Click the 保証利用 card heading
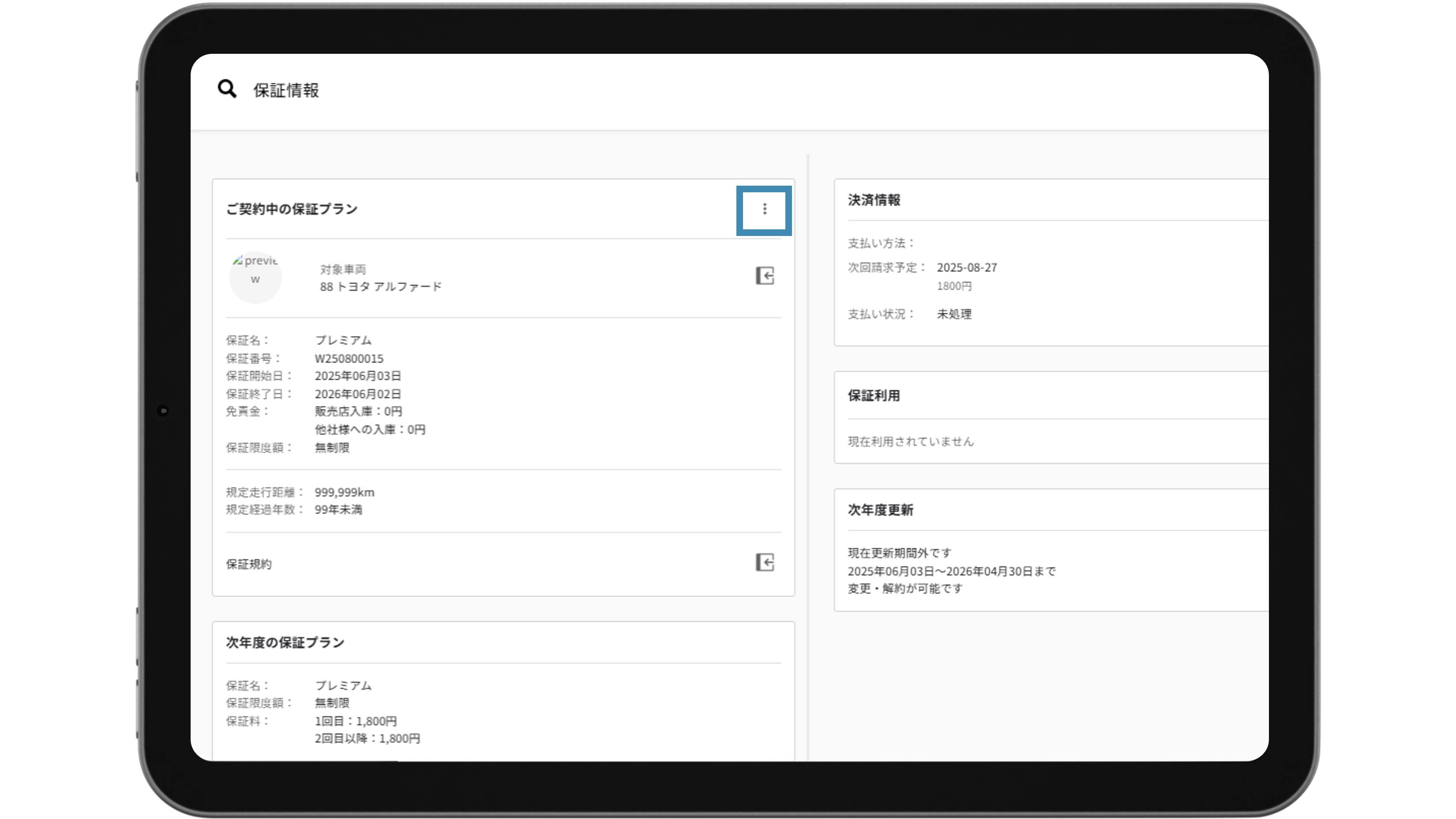The height and width of the screenshot is (819, 1456). click(x=874, y=396)
